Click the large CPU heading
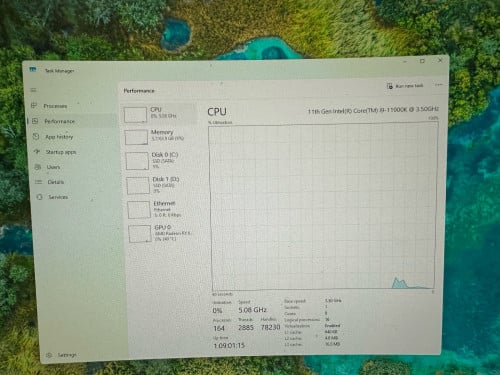This screenshot has height=375, width=500. pyautogui.click(x=217, y=112)
